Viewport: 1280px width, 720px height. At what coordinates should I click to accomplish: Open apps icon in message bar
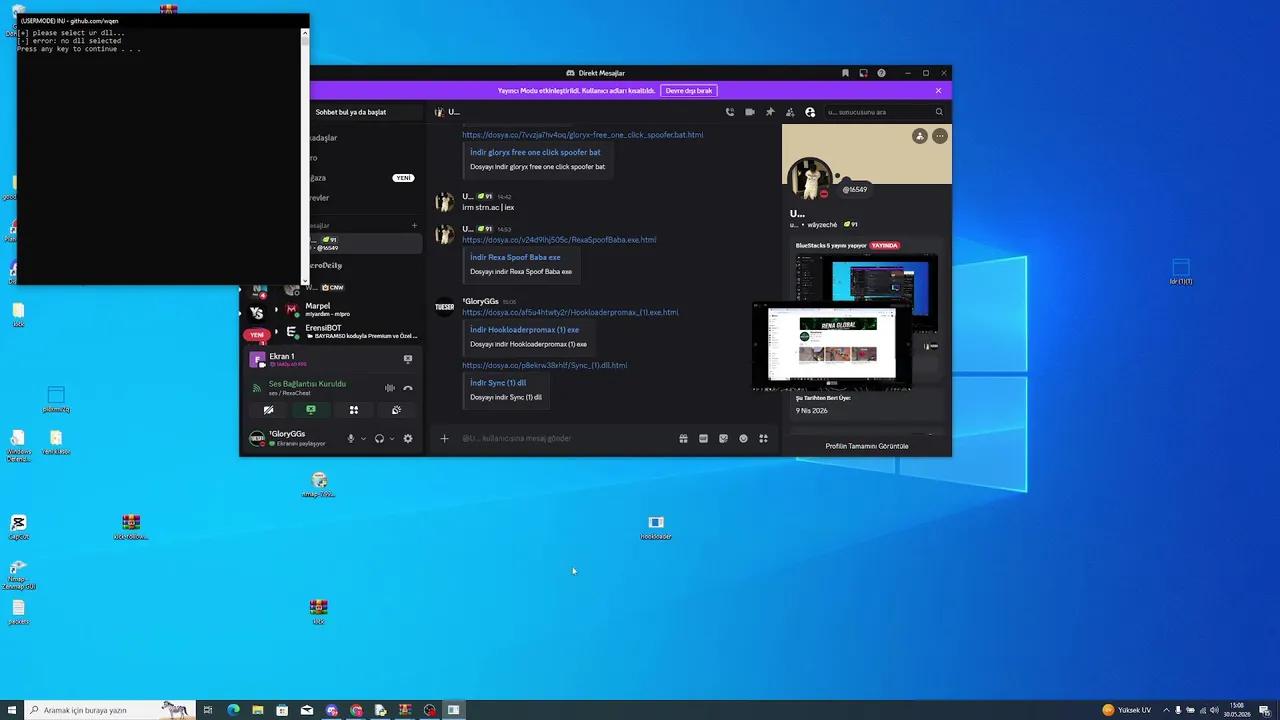(763, 438)
